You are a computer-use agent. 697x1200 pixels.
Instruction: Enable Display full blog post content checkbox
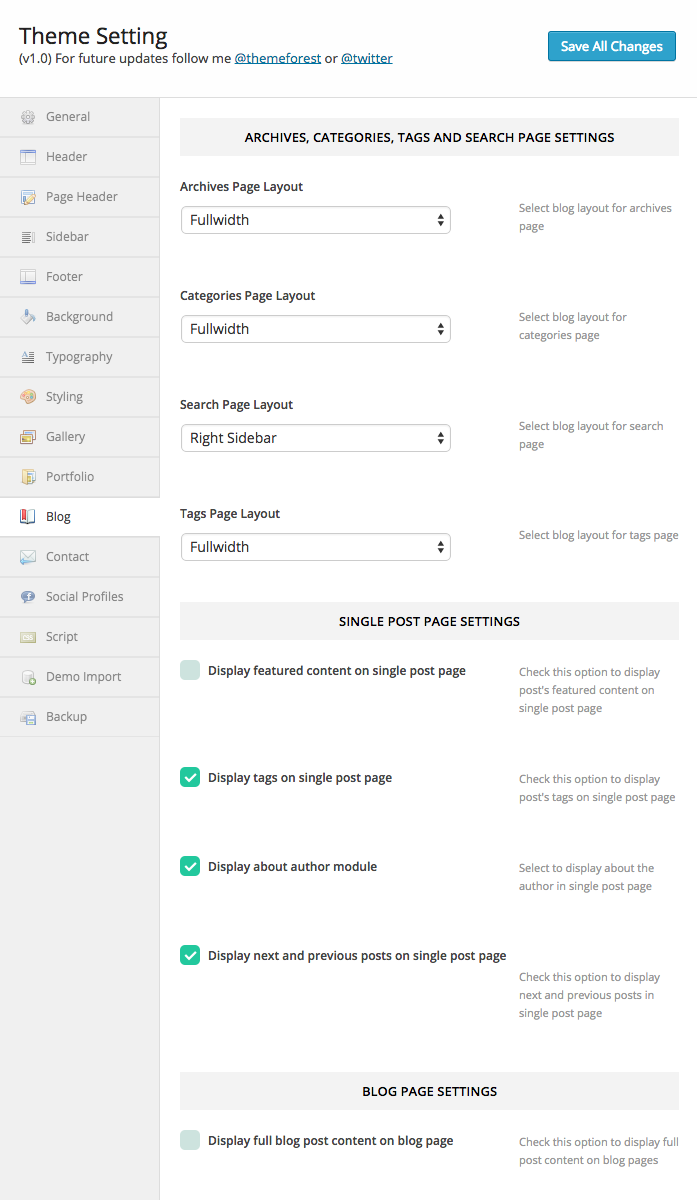point(190,1140)
